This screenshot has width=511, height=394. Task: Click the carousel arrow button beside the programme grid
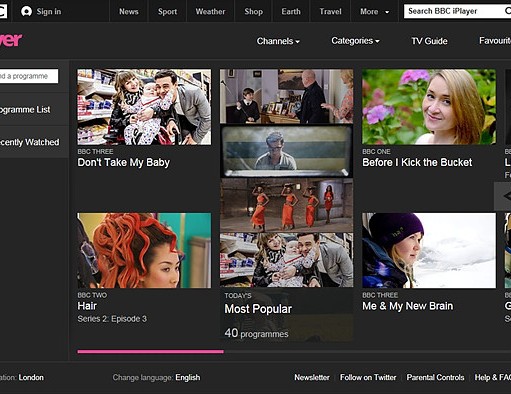tap(503, 196)
